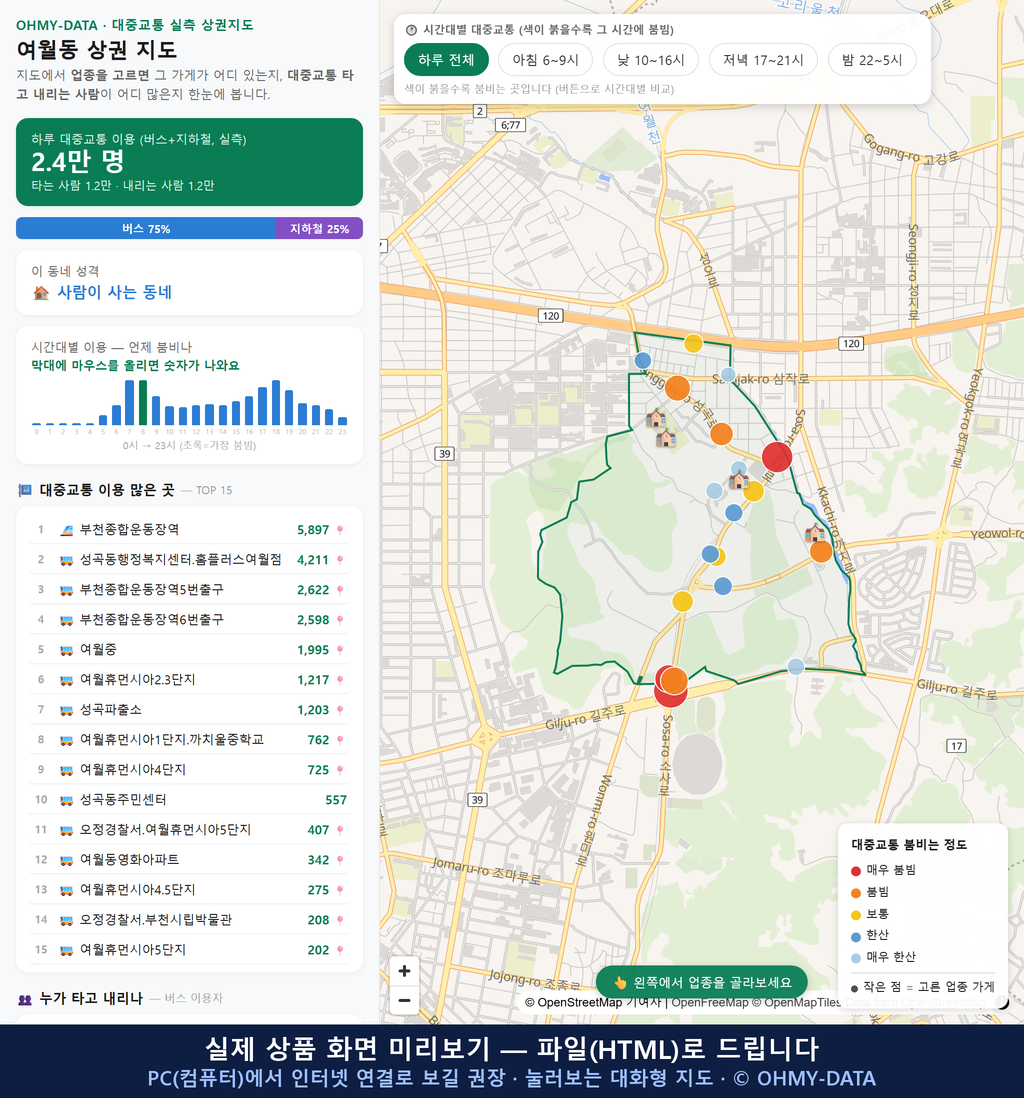
Task: Select 여월휴먼시아5단지 row with 202
Action: [189, 950]
